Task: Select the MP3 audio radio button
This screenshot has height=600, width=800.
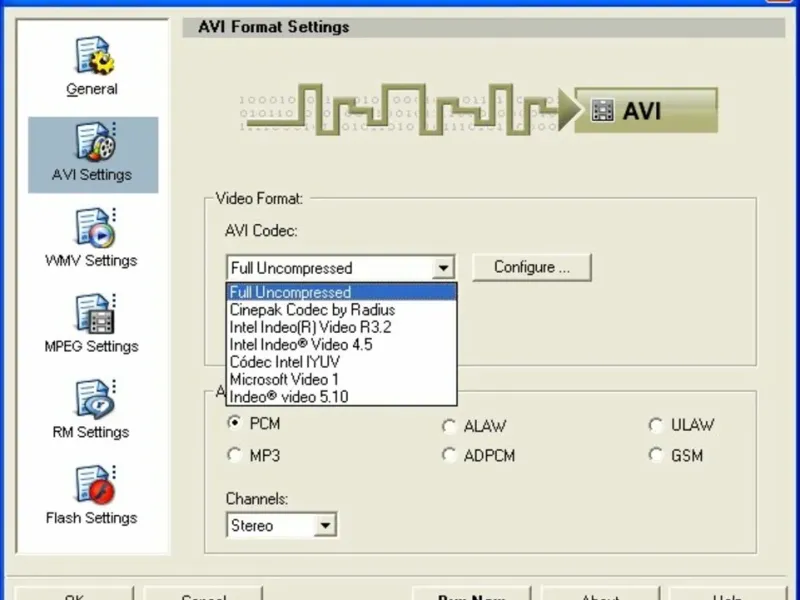Action: click(234, 455)
